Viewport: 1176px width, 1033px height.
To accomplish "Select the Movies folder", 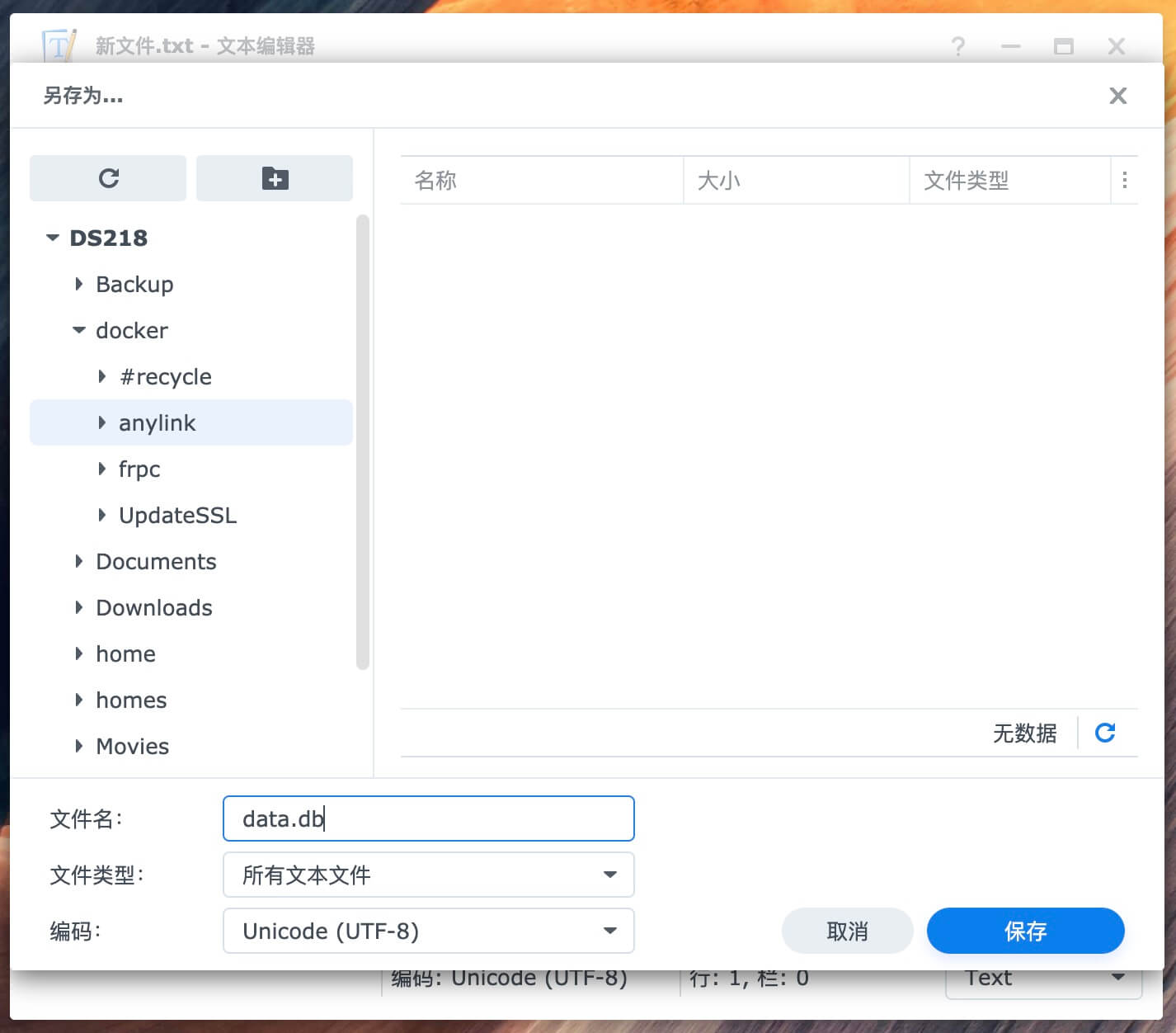I will pyautogui.click(x=132, y=746).
